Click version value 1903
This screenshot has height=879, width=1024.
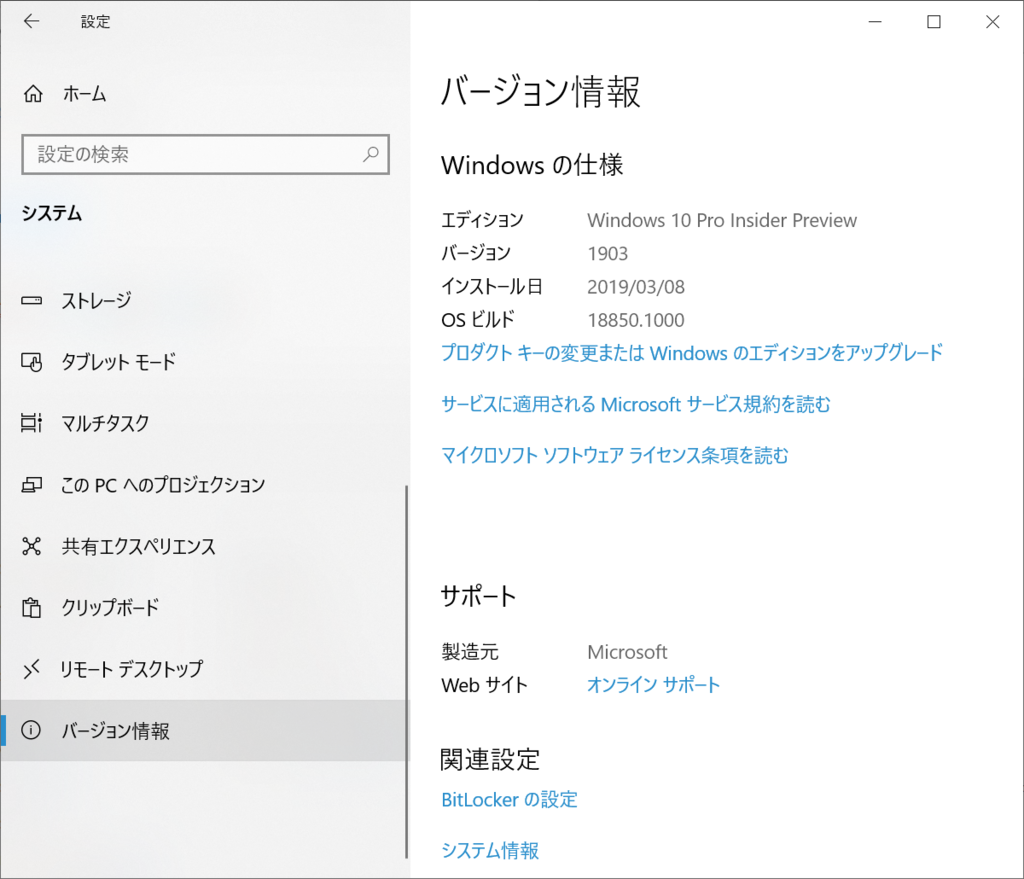point(607,253)
